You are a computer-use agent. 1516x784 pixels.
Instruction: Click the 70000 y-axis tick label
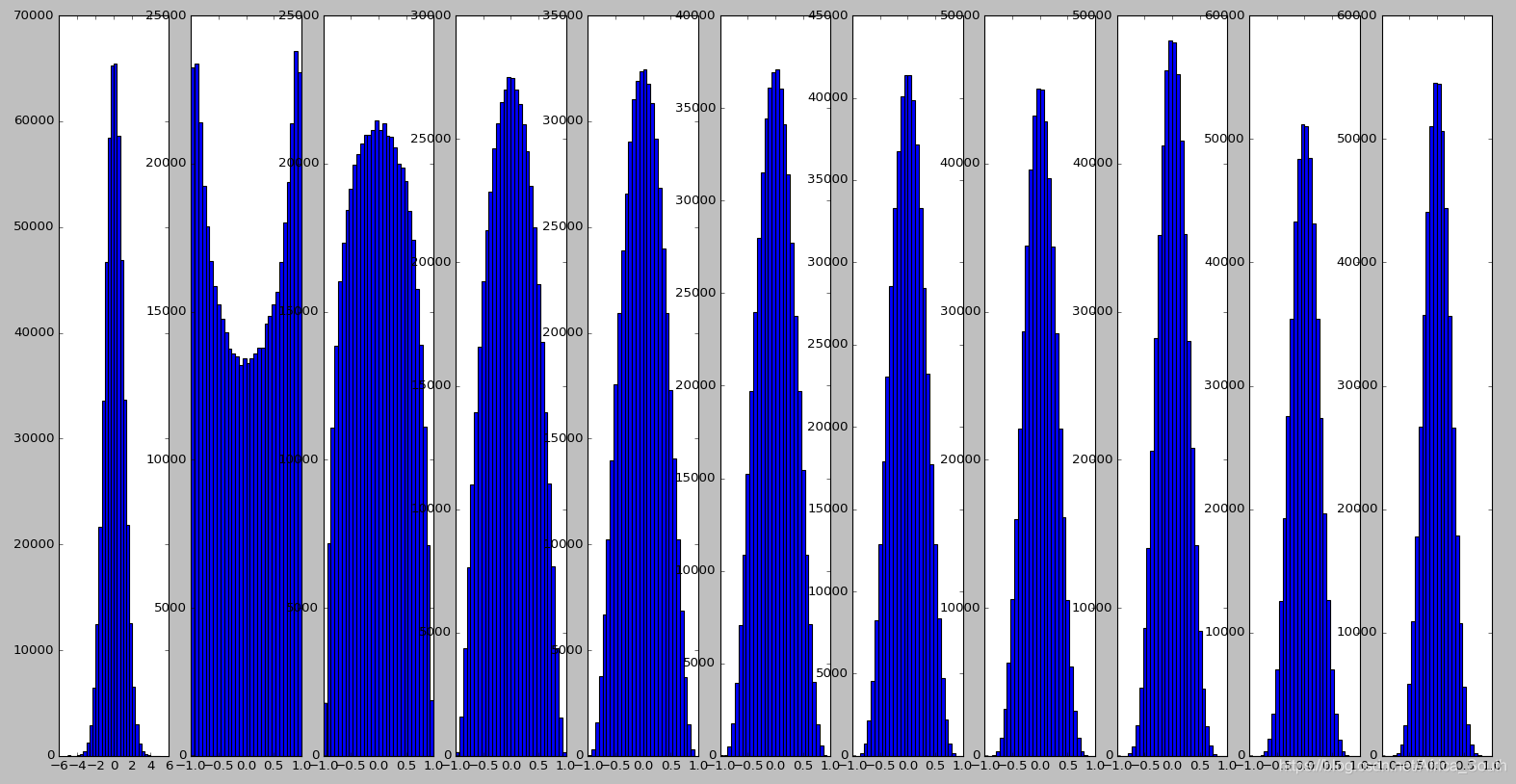35,16
